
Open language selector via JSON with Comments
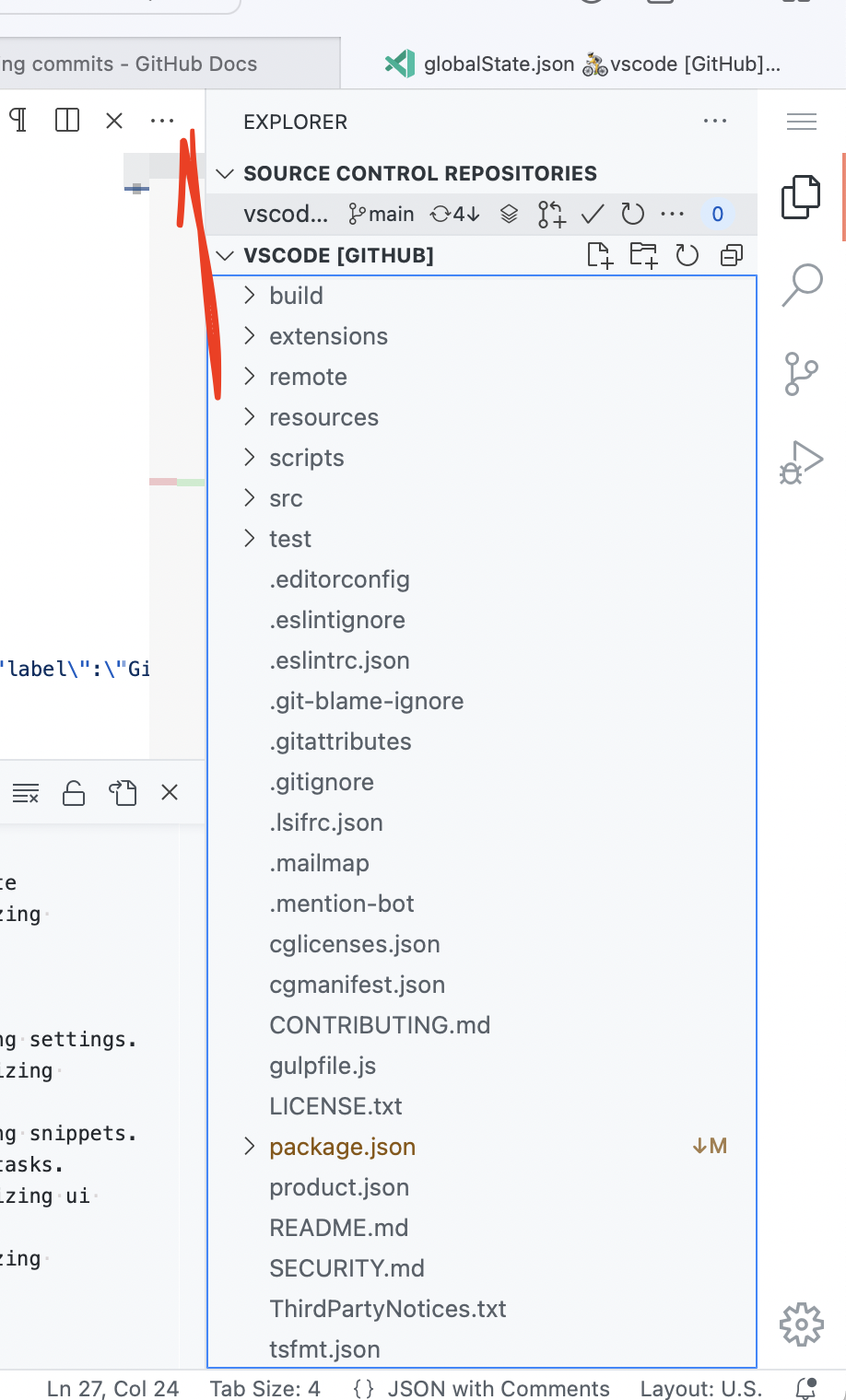pyautogui.click(x=499, y=1388)
